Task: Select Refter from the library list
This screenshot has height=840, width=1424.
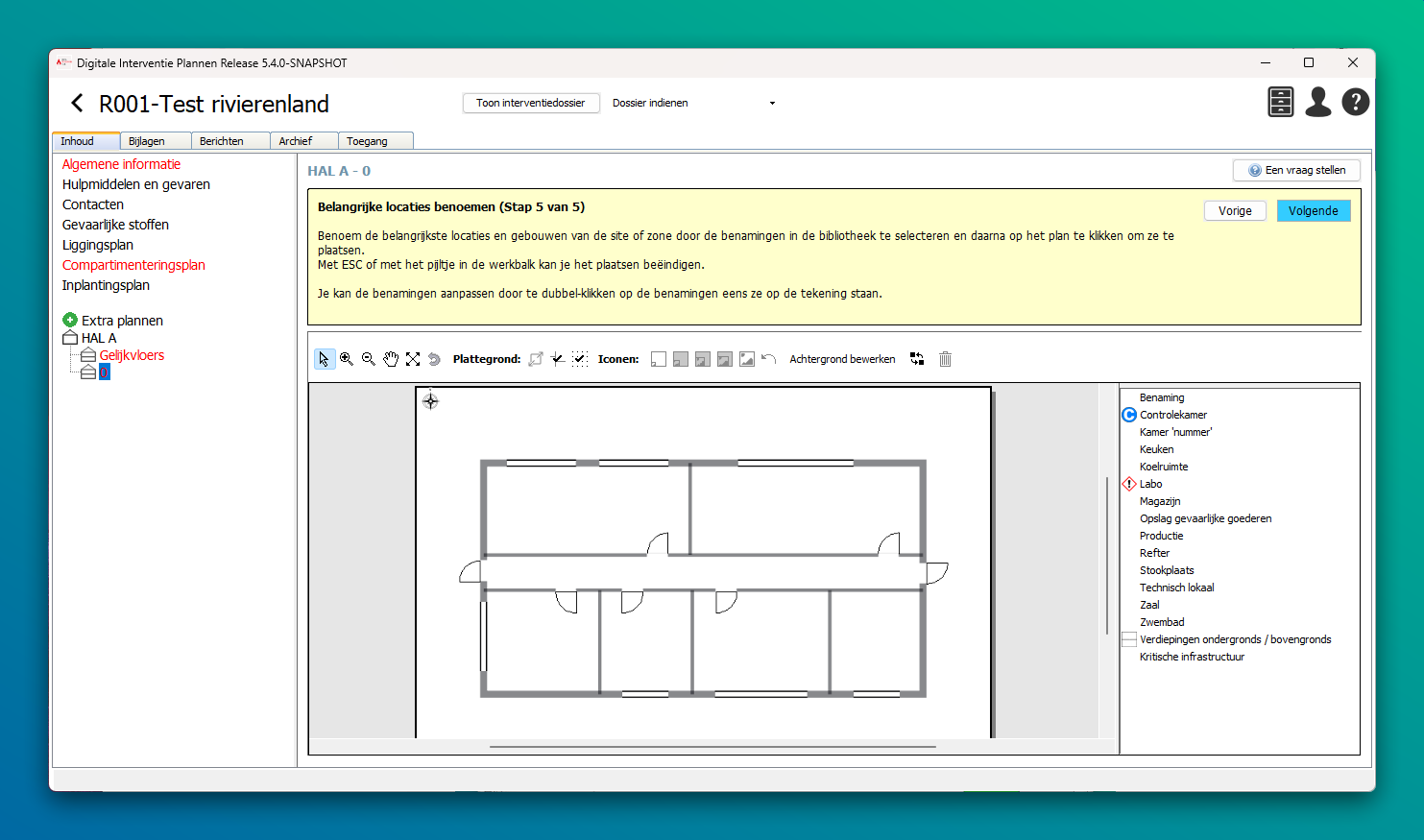Action: pyautogui.click(x=1154, y=553)
